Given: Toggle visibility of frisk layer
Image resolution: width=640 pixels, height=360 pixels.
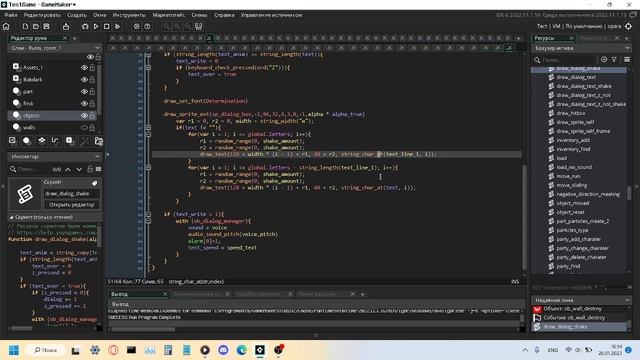Looking at the screenshot, I should tap(84, 104).
